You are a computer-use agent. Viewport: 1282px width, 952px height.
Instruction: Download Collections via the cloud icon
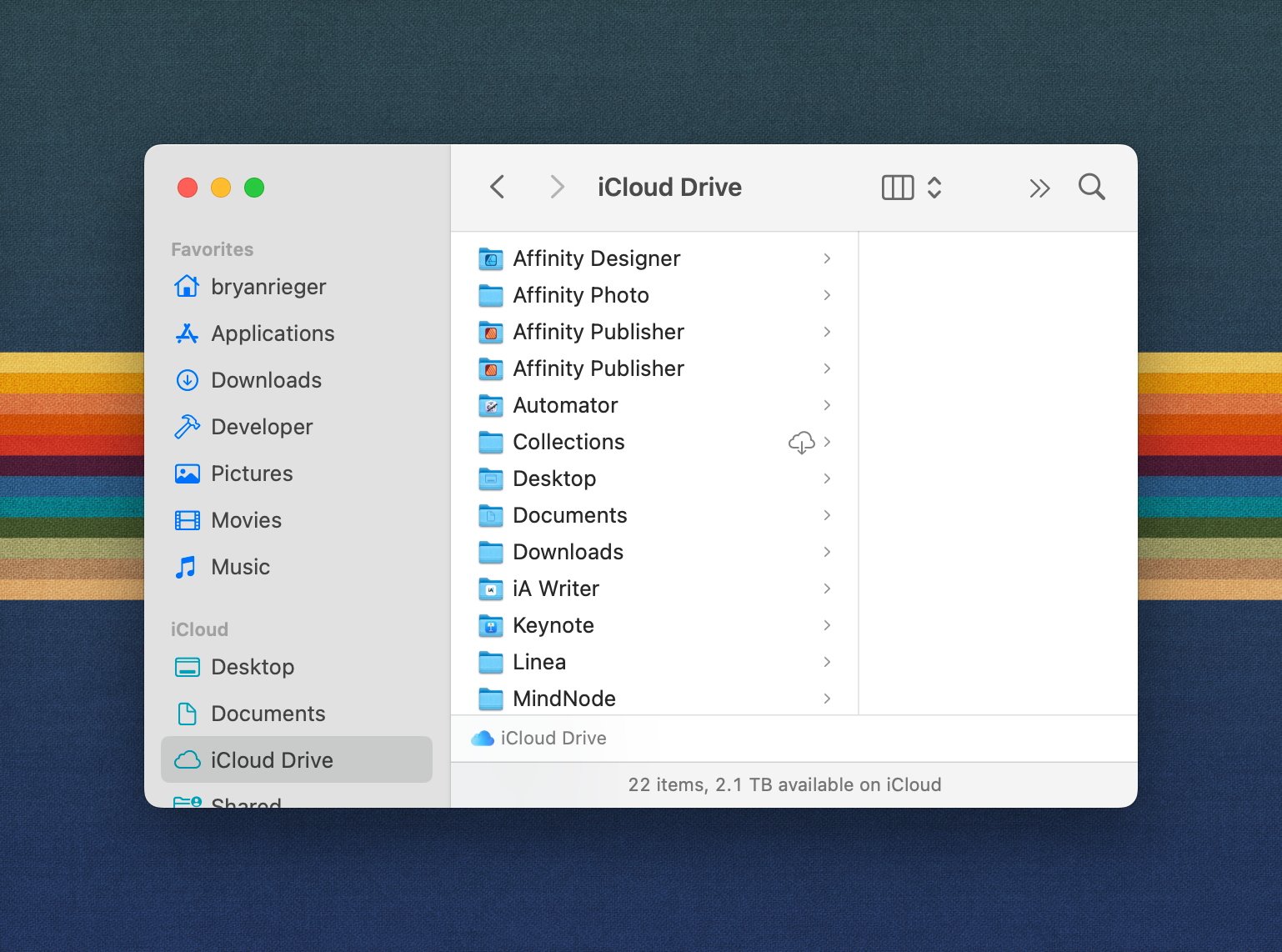(801, 443)
